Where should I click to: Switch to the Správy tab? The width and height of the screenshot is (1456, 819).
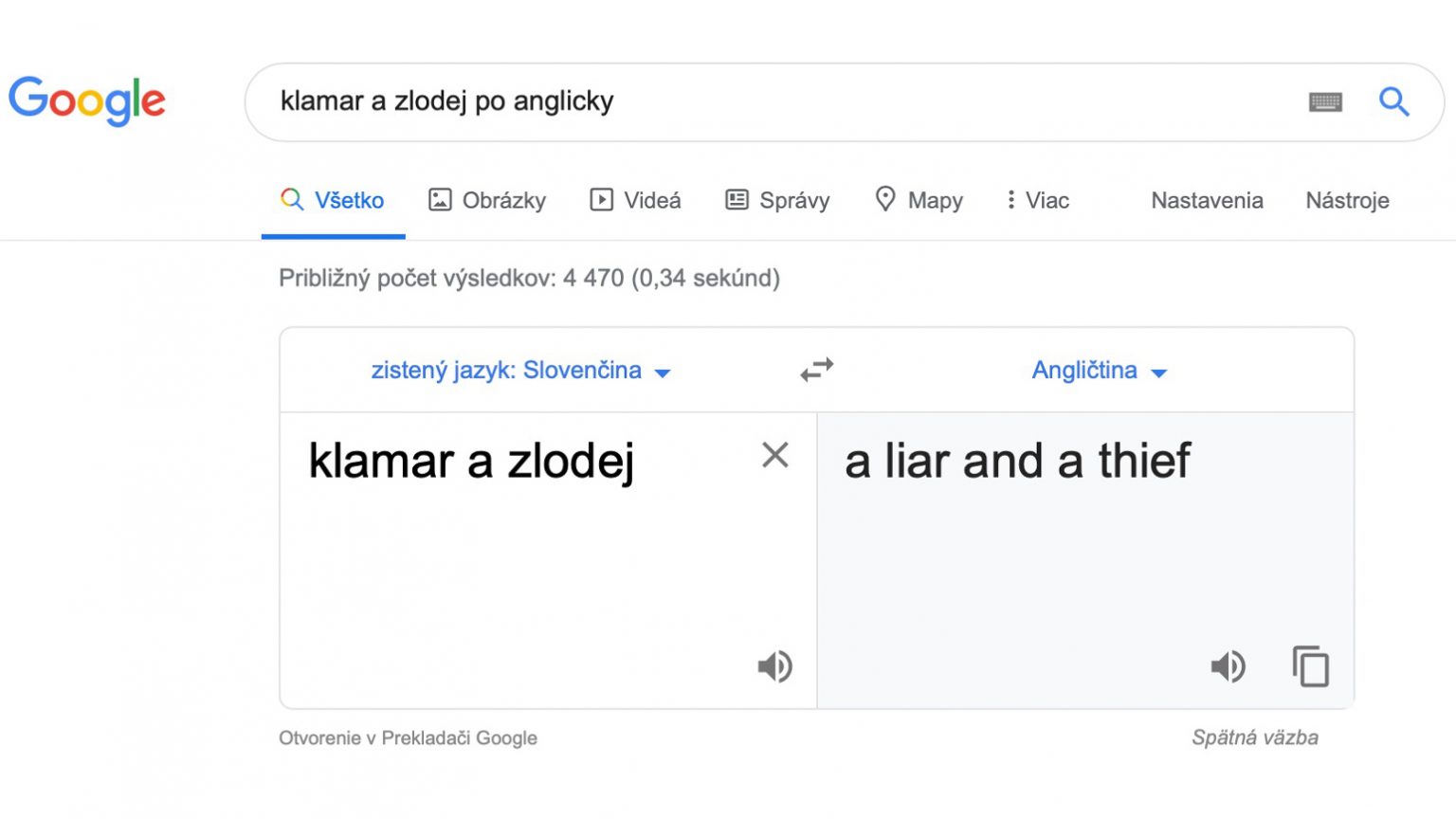point(777,200)
